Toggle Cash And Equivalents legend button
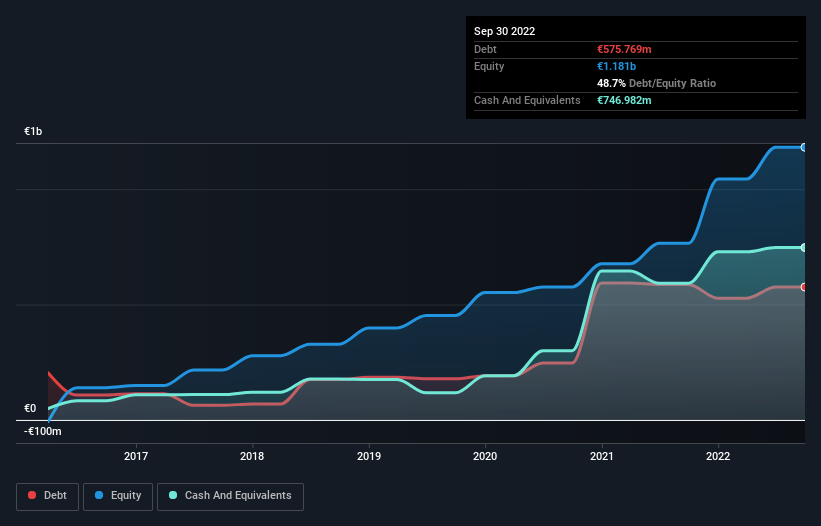Screen dimensions: 821x526 230,496
